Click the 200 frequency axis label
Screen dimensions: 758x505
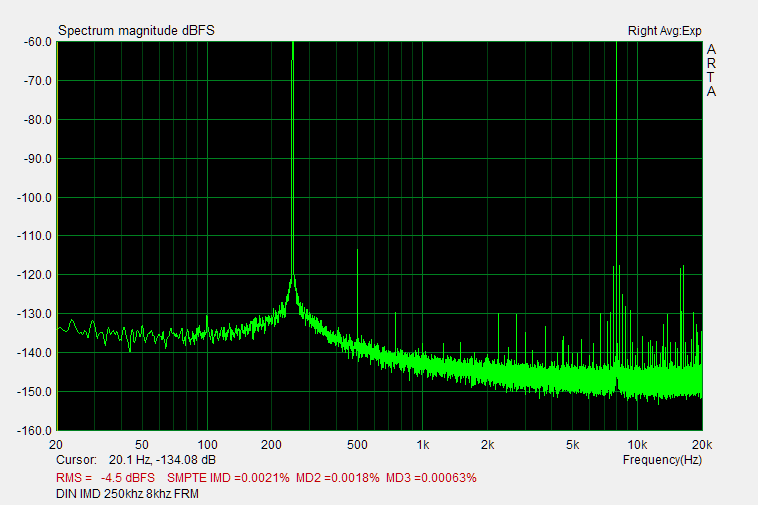(x=271, y=445)
